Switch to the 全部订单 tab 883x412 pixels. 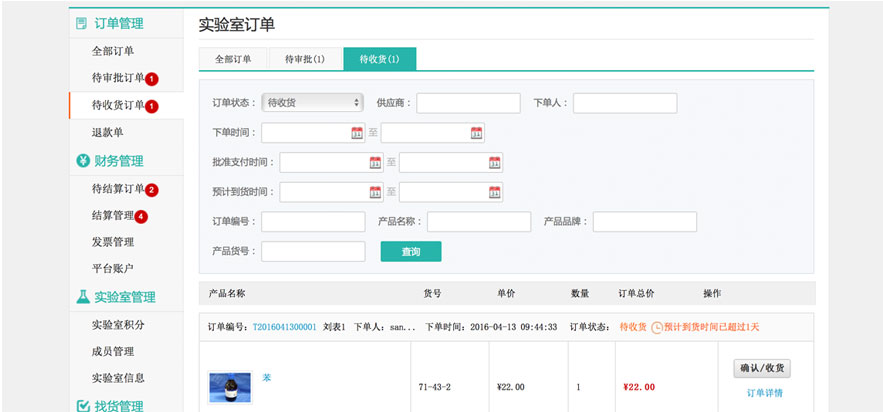pyautogui.click(x=233, y=60)
